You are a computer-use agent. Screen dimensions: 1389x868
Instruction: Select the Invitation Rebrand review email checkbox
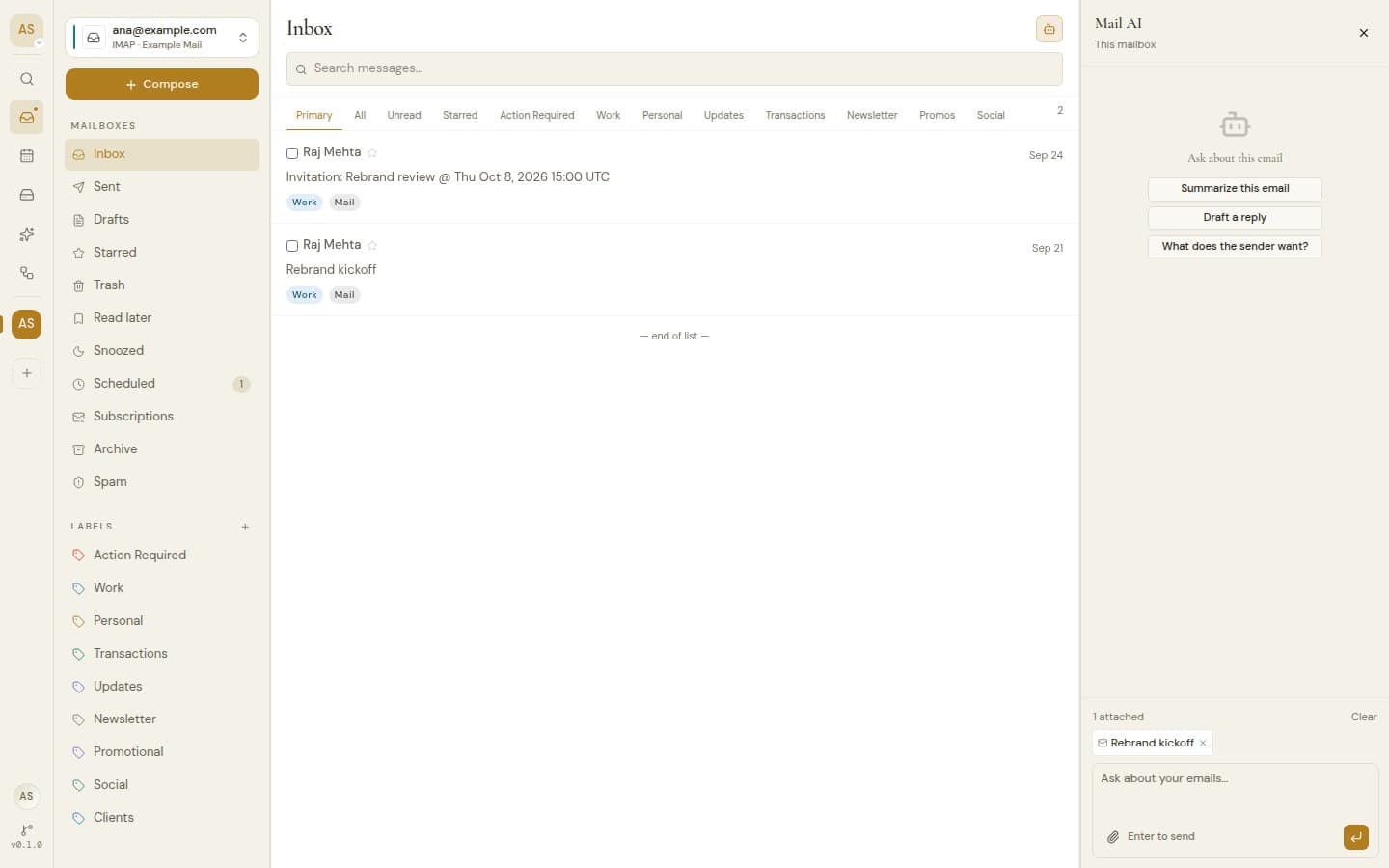coord(292,153)
